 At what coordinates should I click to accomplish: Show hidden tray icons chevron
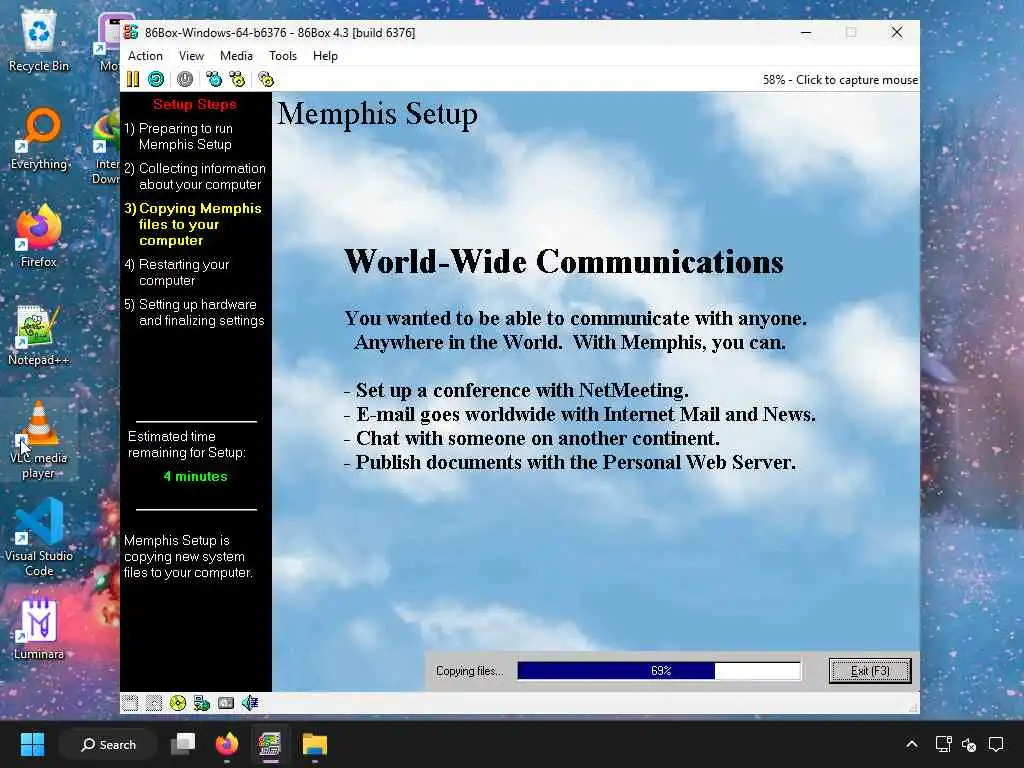(x=912, y=744)
